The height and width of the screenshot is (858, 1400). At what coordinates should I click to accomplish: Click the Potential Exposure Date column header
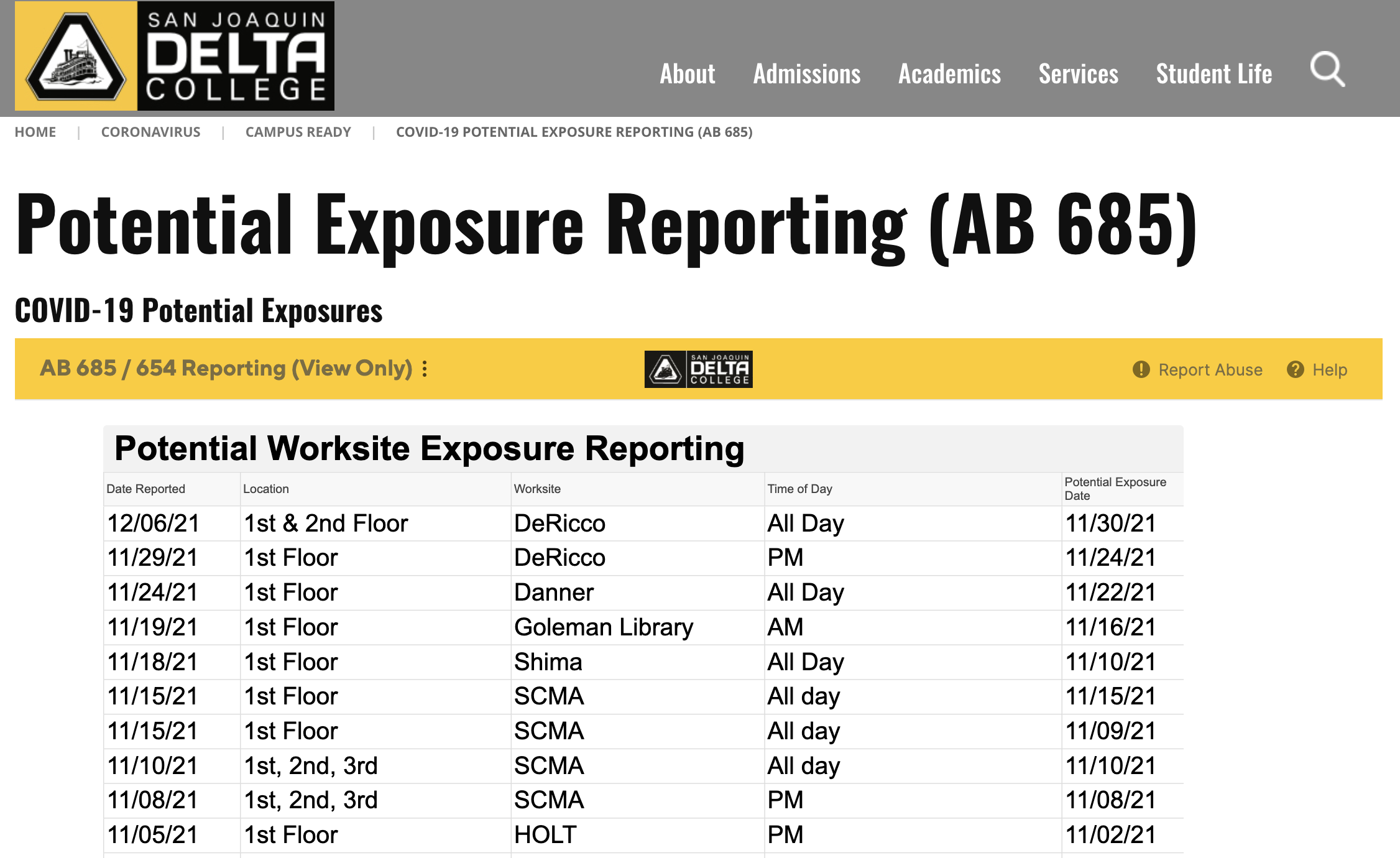point(1123,489)
